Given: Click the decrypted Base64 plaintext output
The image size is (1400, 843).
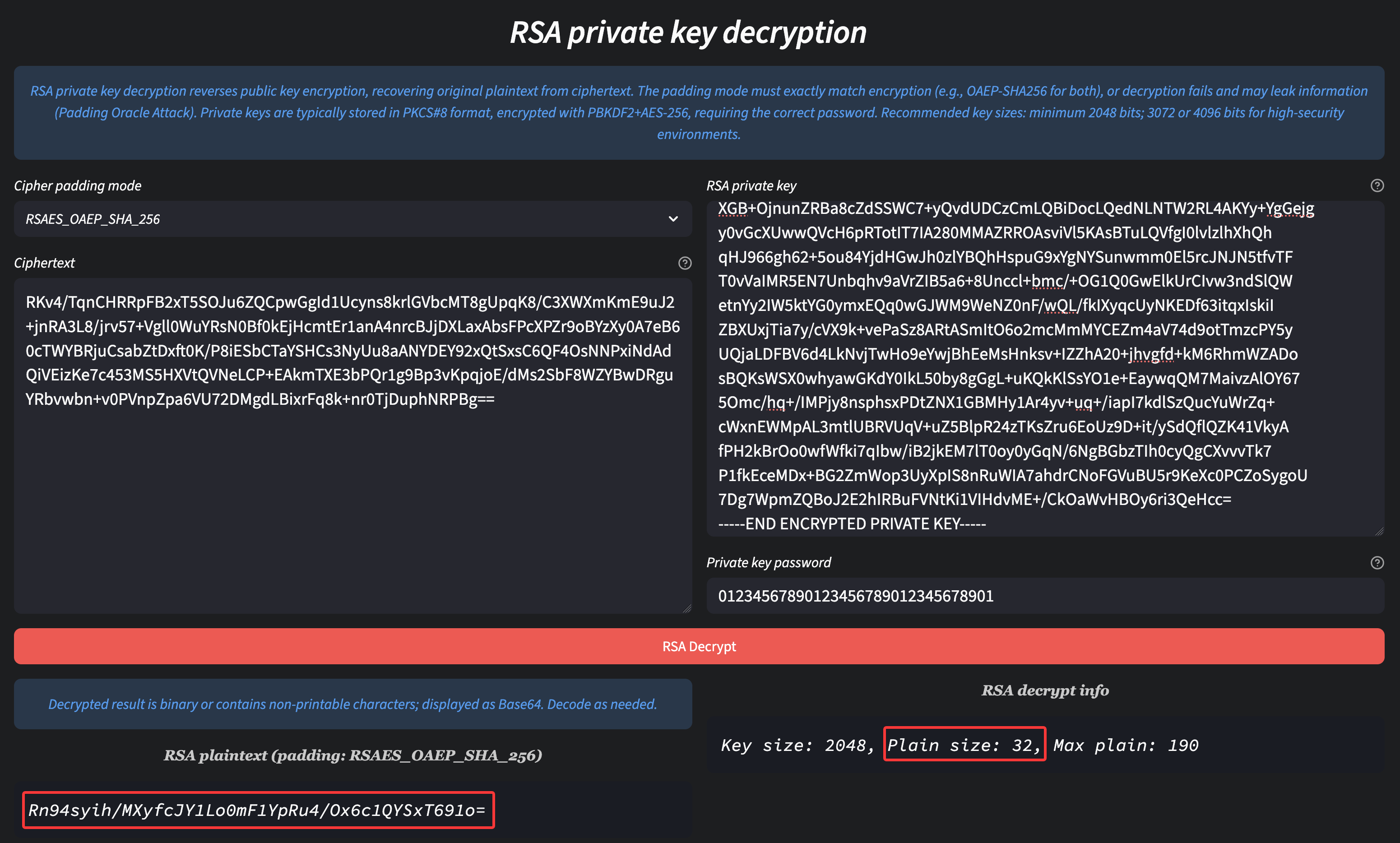Looking at the screenshot, I should (258, 810).
